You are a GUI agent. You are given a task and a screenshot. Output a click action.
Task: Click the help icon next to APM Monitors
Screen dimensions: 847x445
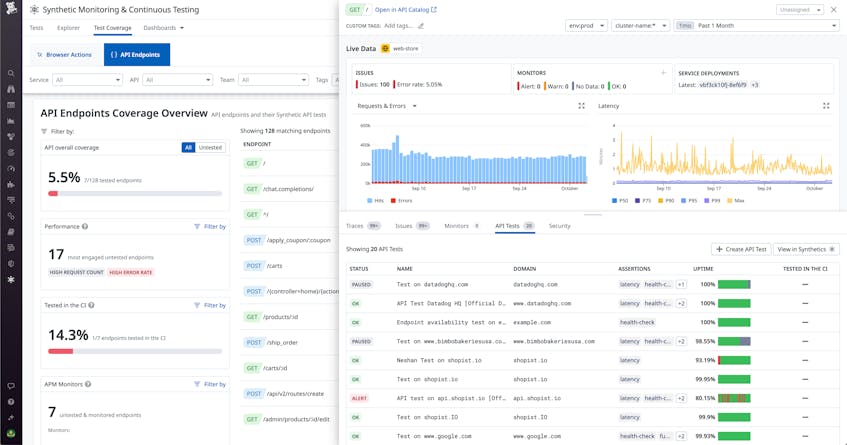pos(88,384)
